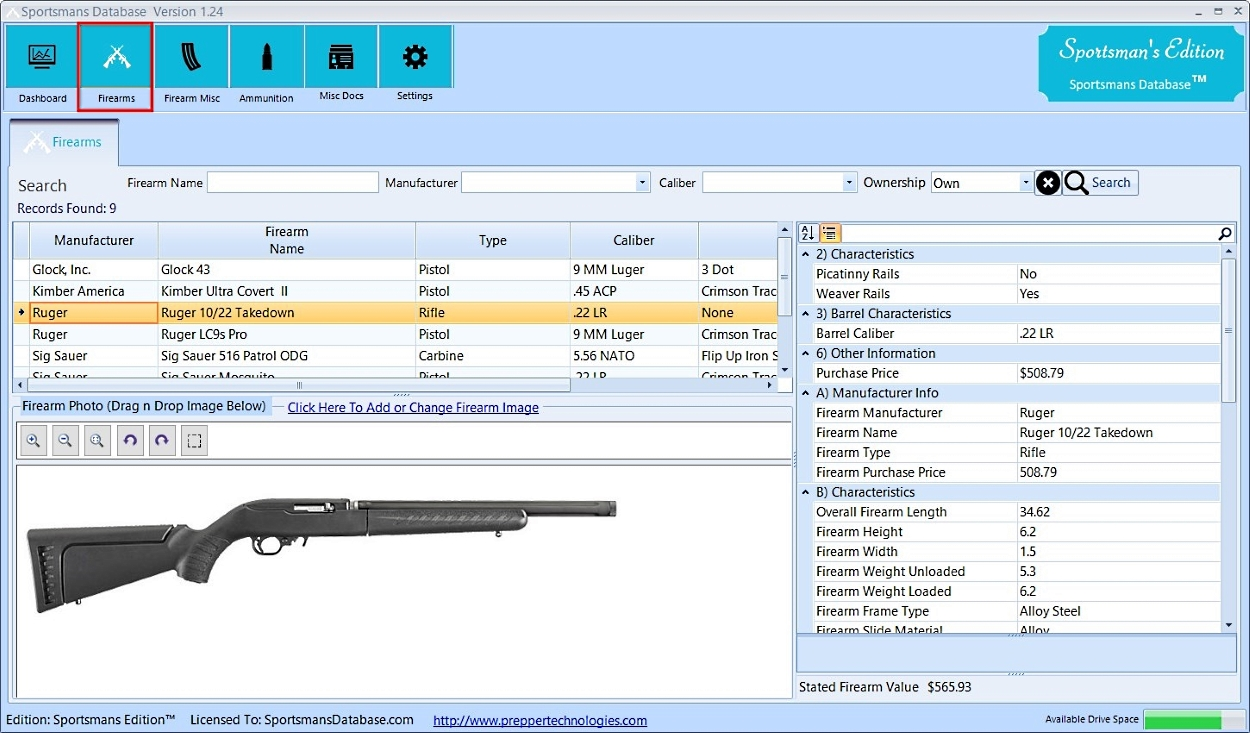Click the Stated Firearm Value '$565.93'
The image size is (1250, 733).
tap(949, 687)
